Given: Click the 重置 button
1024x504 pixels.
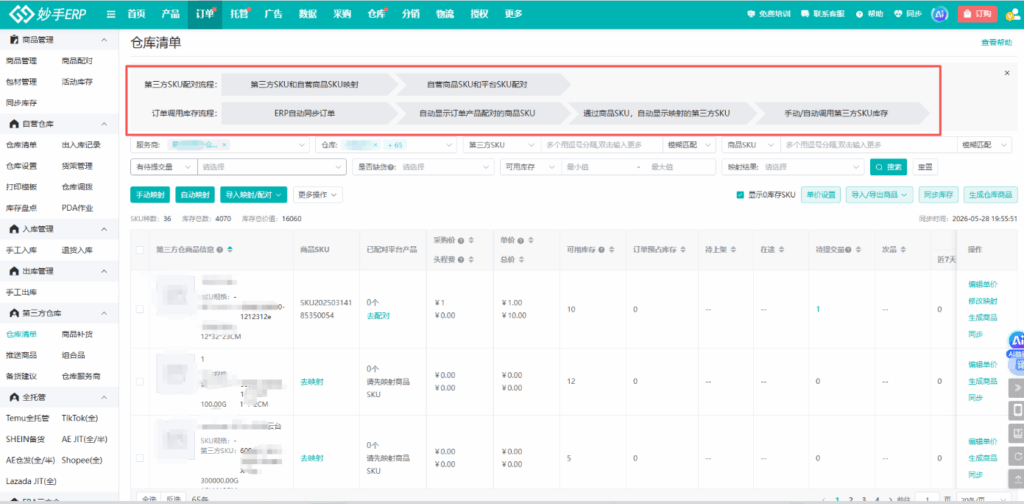Looking at the screenshot, I should 925,168.
